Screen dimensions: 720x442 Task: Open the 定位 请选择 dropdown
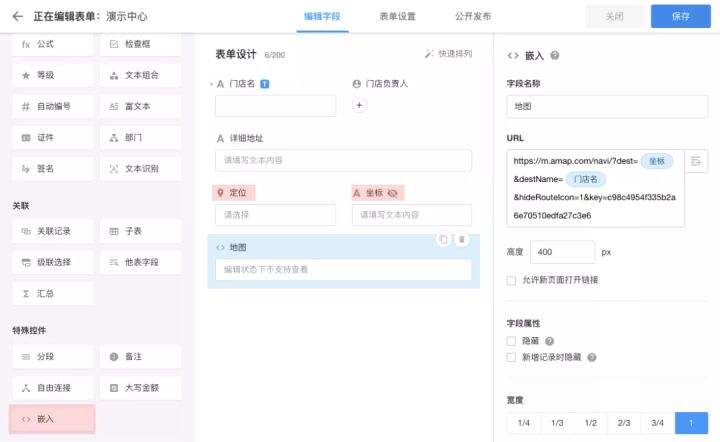click(x=275, y=215)
